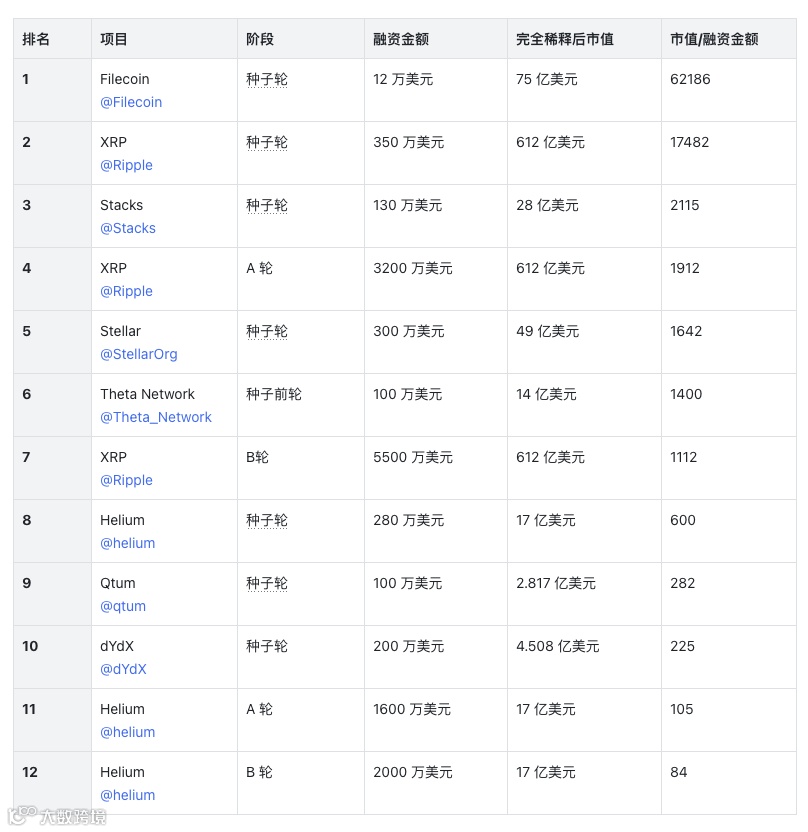
Task: Select the 完全稀释后市值 column header
Action: tap(565, 39)
